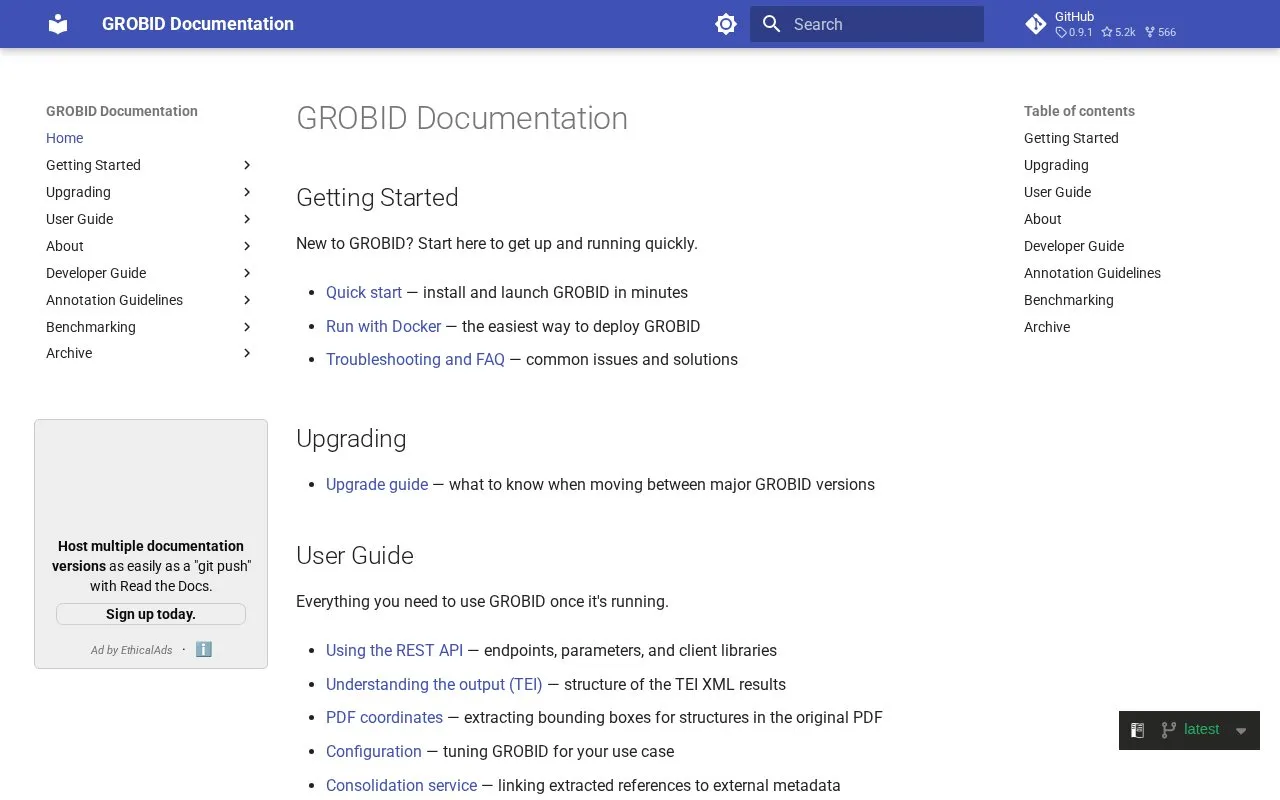1280x800 pixels.
Task: Toggle the light/dark theme switch
Action: click(x=726, y=24)
